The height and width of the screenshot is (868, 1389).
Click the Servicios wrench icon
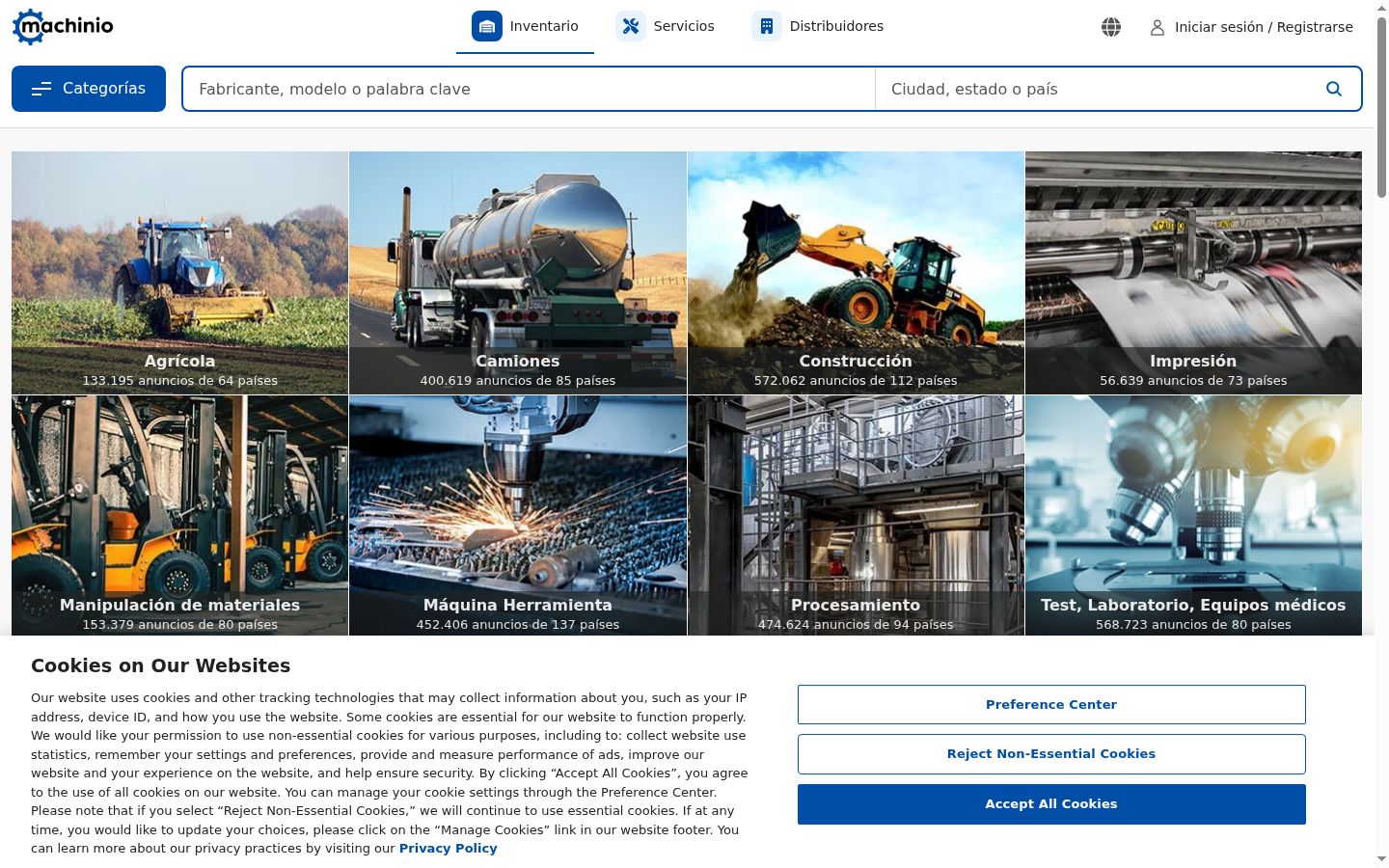click(631, 26)
